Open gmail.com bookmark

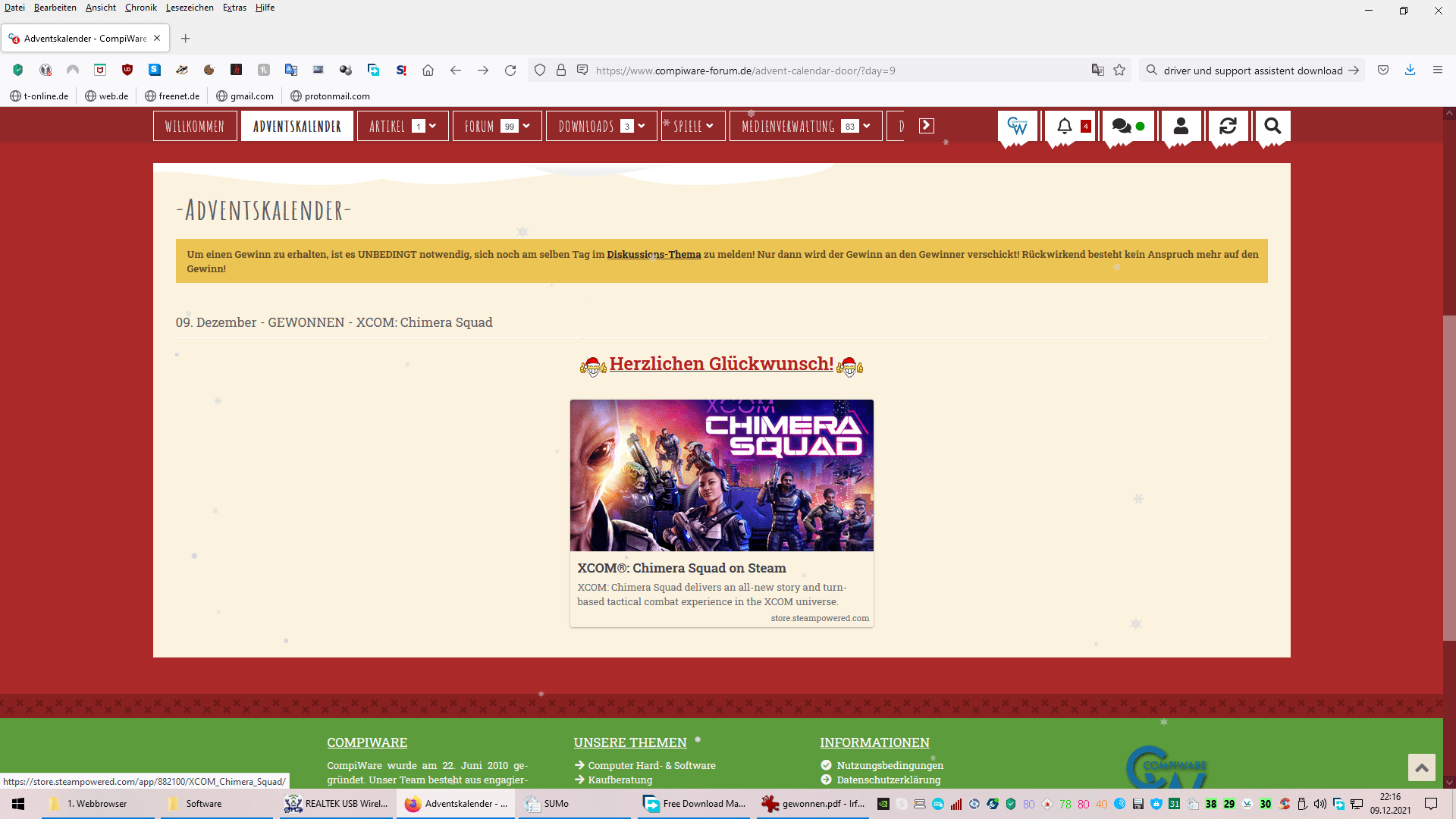[245, 96]
